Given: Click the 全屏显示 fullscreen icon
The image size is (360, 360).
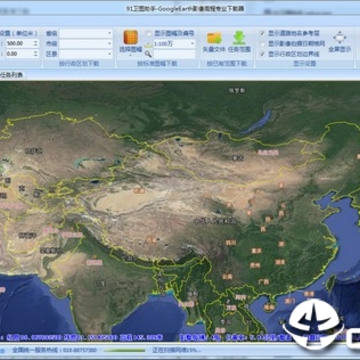Looking at the screenshot, I should [x=340, y=37].
